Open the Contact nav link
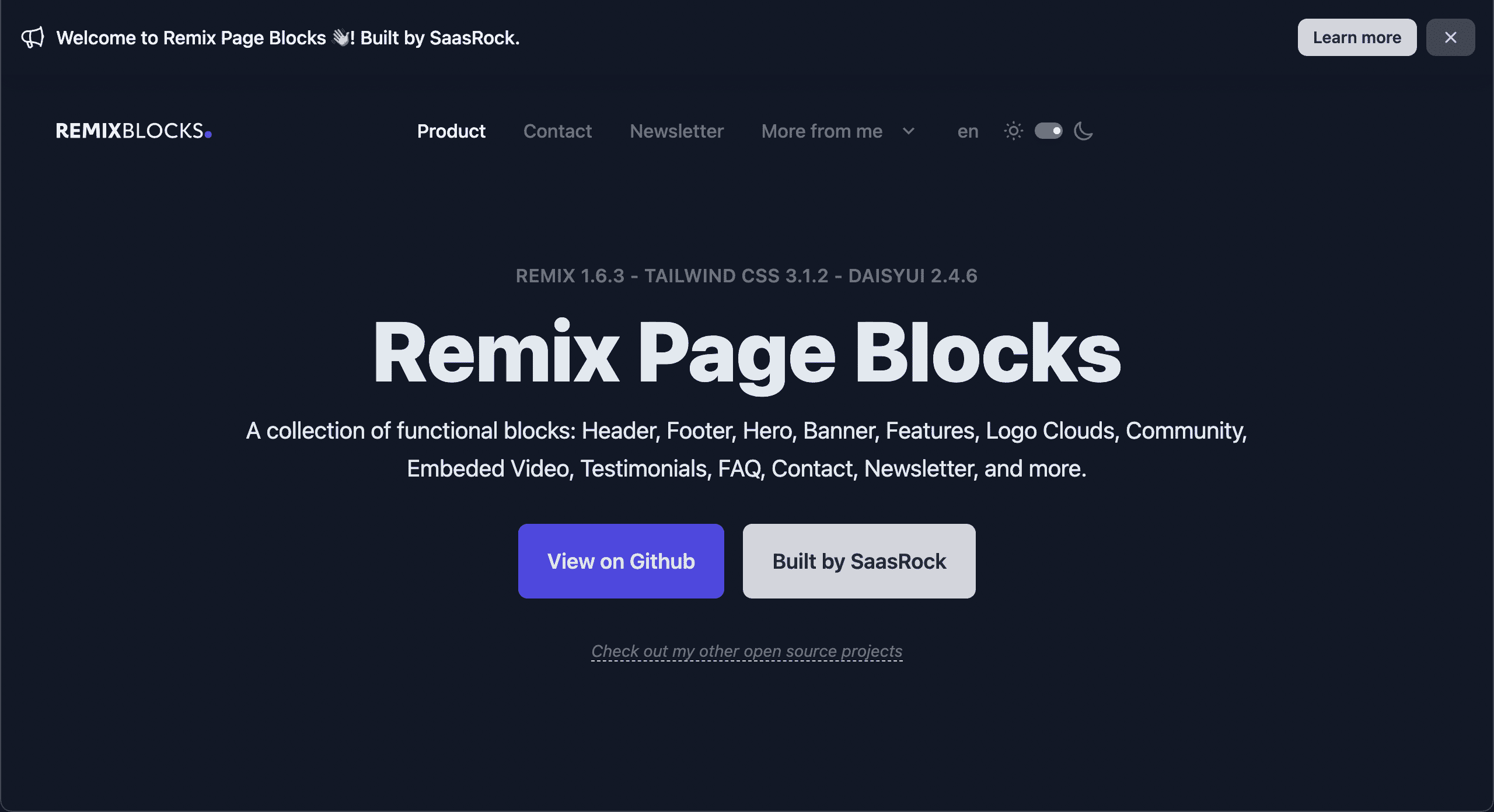The width and height of the screenshot is (1494, 812). (557, 131)
